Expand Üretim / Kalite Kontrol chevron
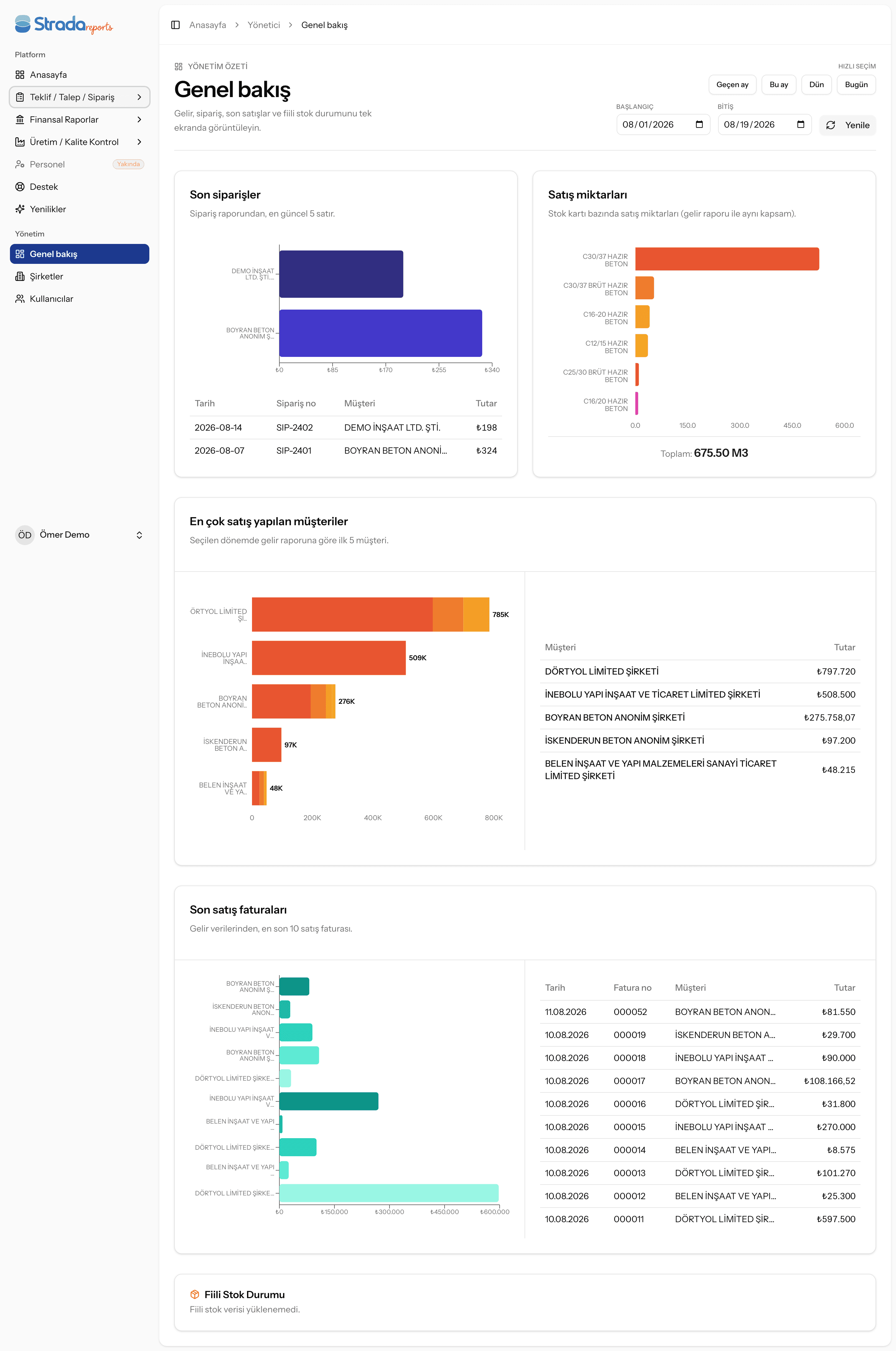This screenshot has height=1351, width=896. tap(139, 142)
